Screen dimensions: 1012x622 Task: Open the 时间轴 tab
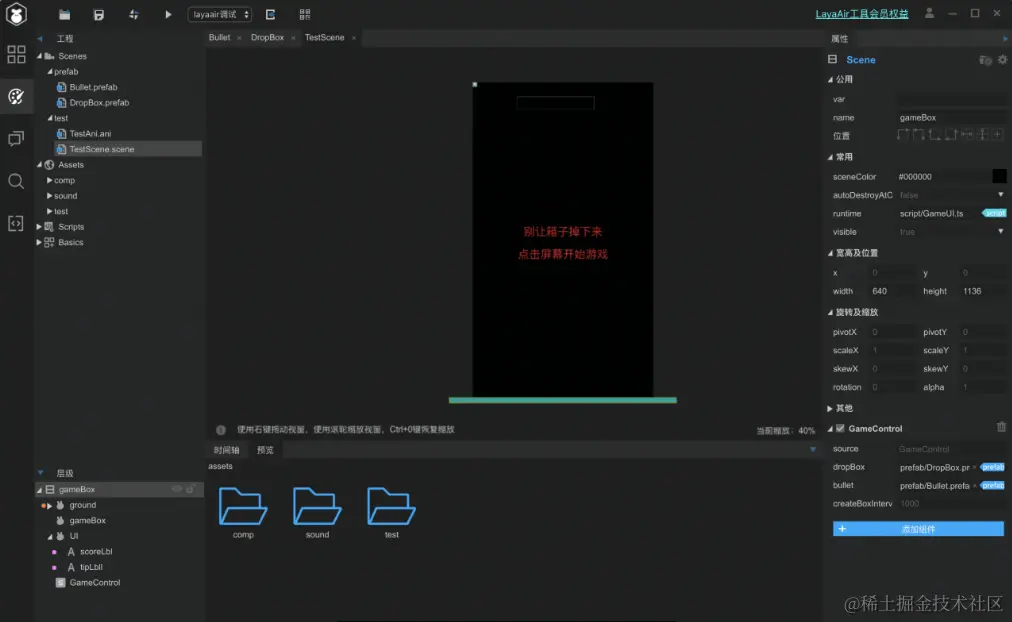pos(227,450)
